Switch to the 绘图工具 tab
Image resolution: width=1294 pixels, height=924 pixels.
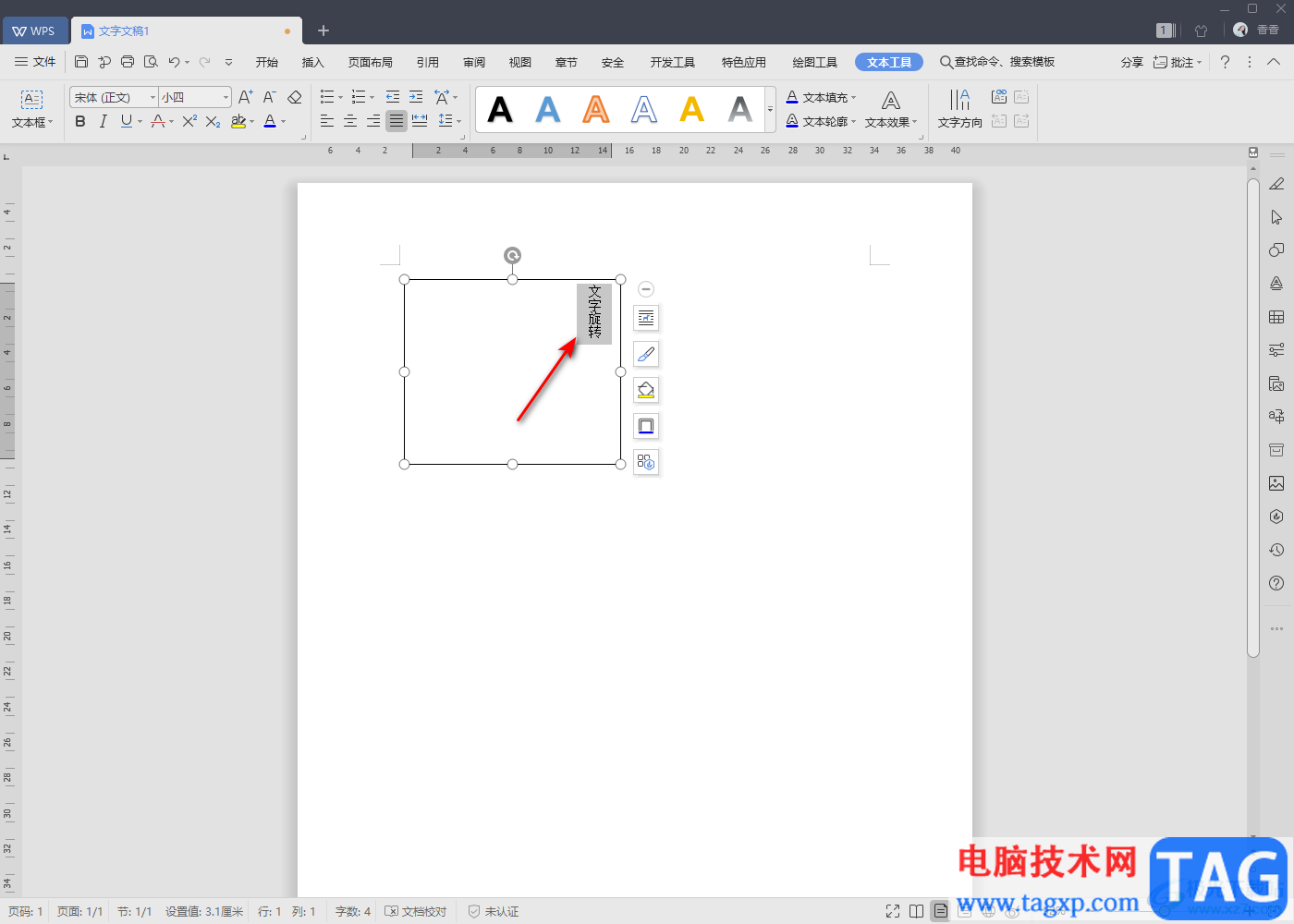(x=815, y=62)
